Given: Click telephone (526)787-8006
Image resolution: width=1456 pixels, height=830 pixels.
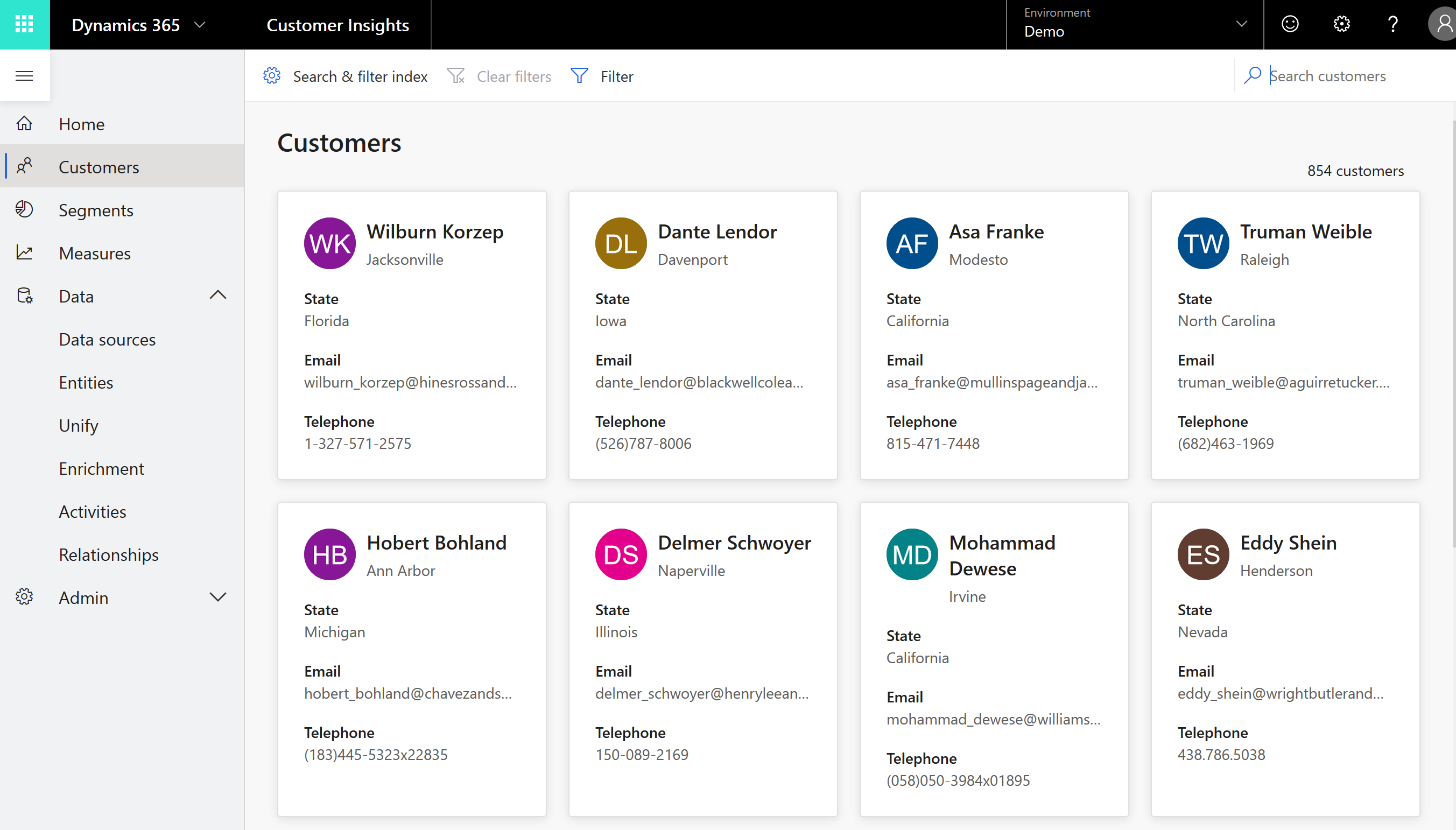Looking at the screenshot, I should pos(643,443).
